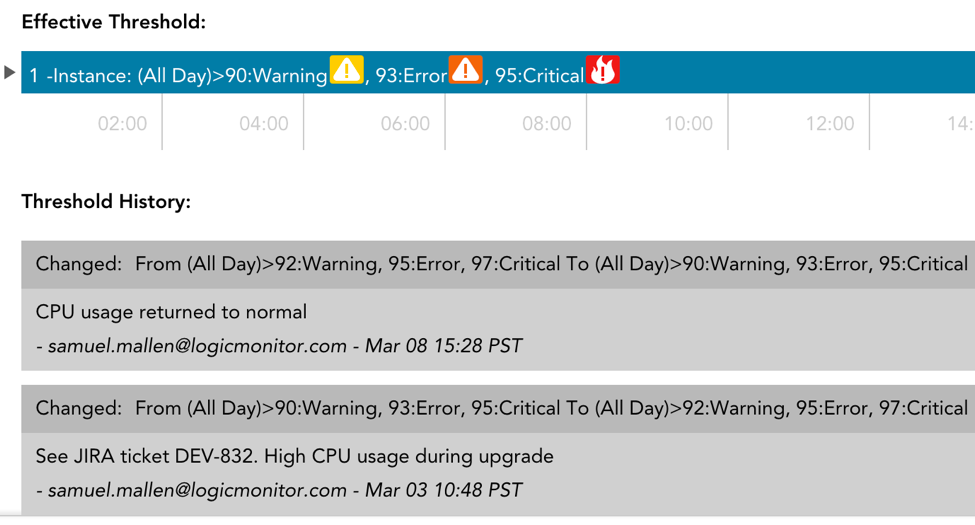Viewport: 975px width, 525px height.
Task: Click the 10:00 timeline marker
Action: pos(688,123)
